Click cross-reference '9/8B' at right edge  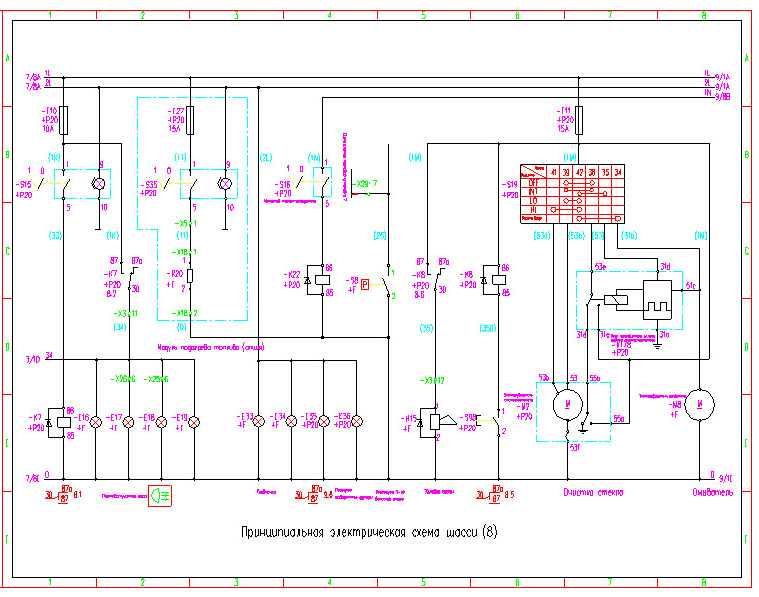pyautogui.click(x=723, y=97)
